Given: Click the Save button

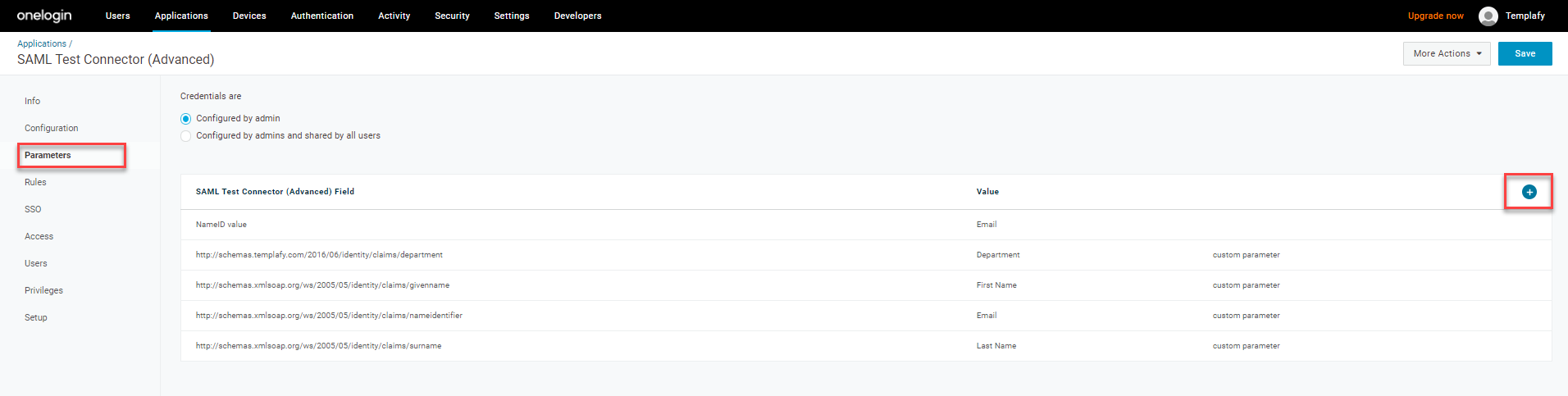Looking at the screenshot, I should (x=1525, y=53).
